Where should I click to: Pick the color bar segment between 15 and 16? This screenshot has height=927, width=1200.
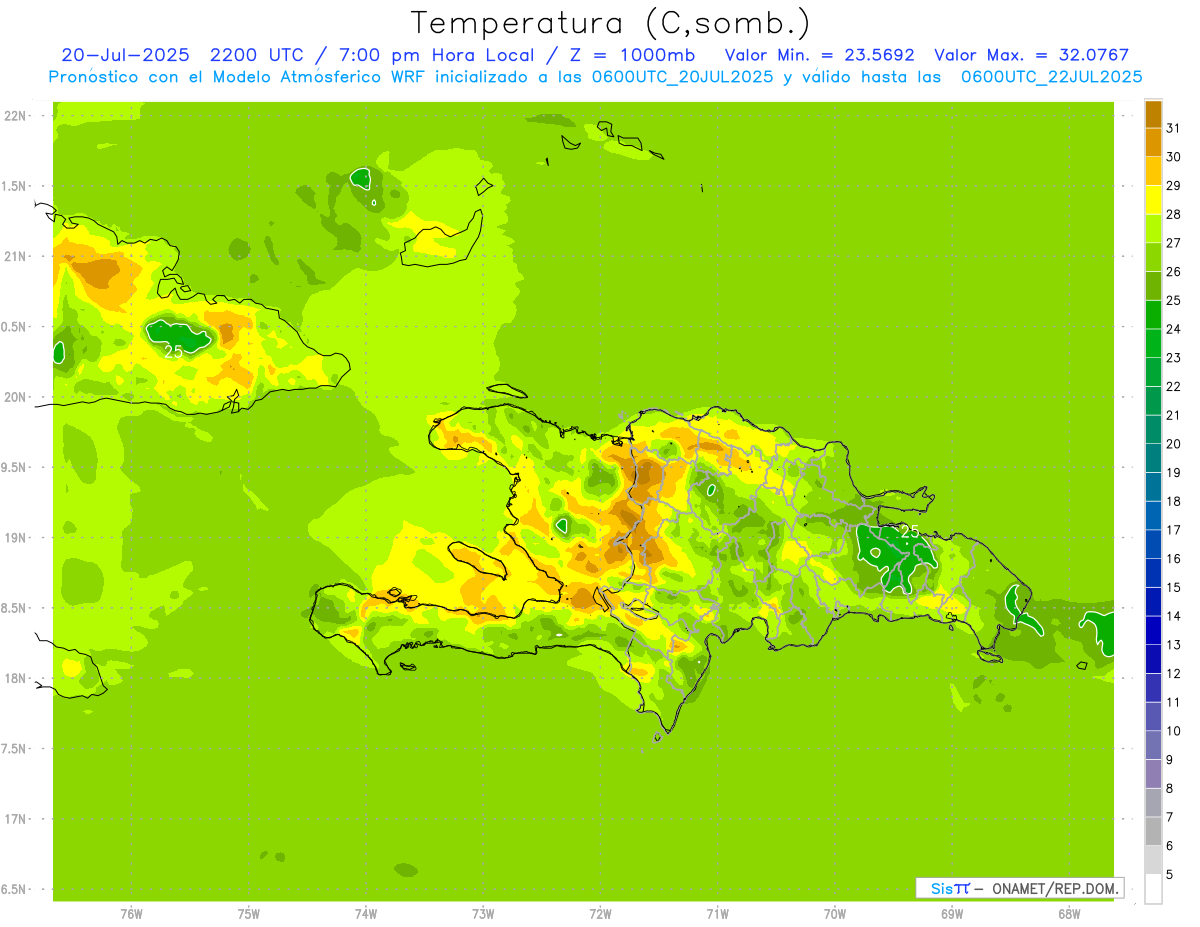[1153, 573]
